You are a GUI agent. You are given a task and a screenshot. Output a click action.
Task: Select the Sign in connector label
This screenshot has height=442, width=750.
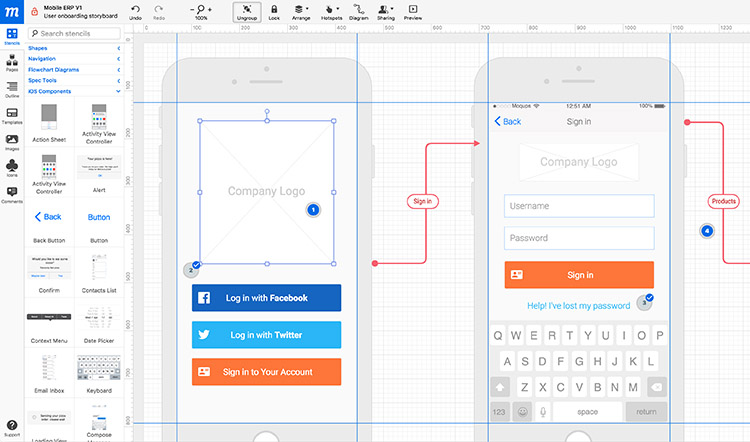pyautogui.click(x=423, y=201)
